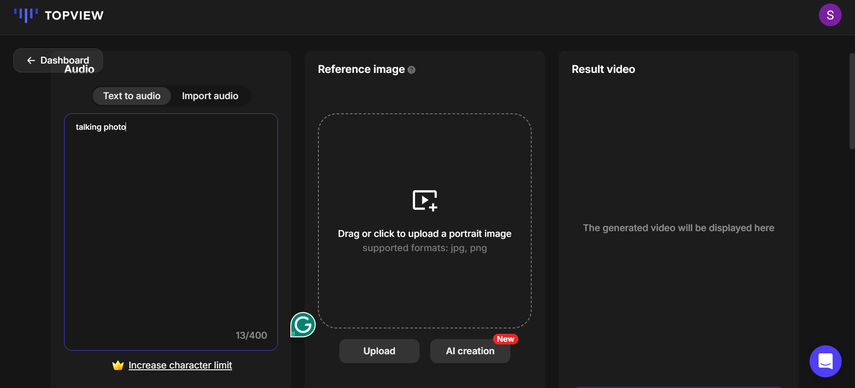855x388 pixels.
Task: Click the 13/400 character counter
Action: tap(251, 335)
